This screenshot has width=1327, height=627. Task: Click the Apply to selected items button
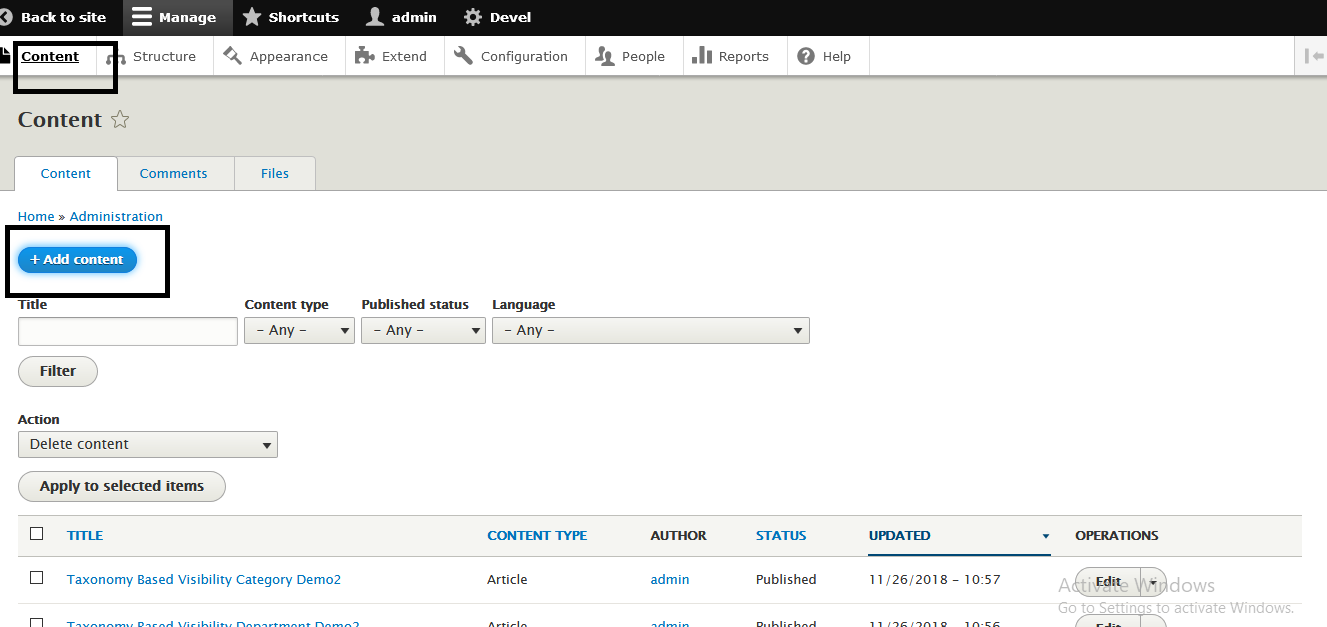coord(122,486)
